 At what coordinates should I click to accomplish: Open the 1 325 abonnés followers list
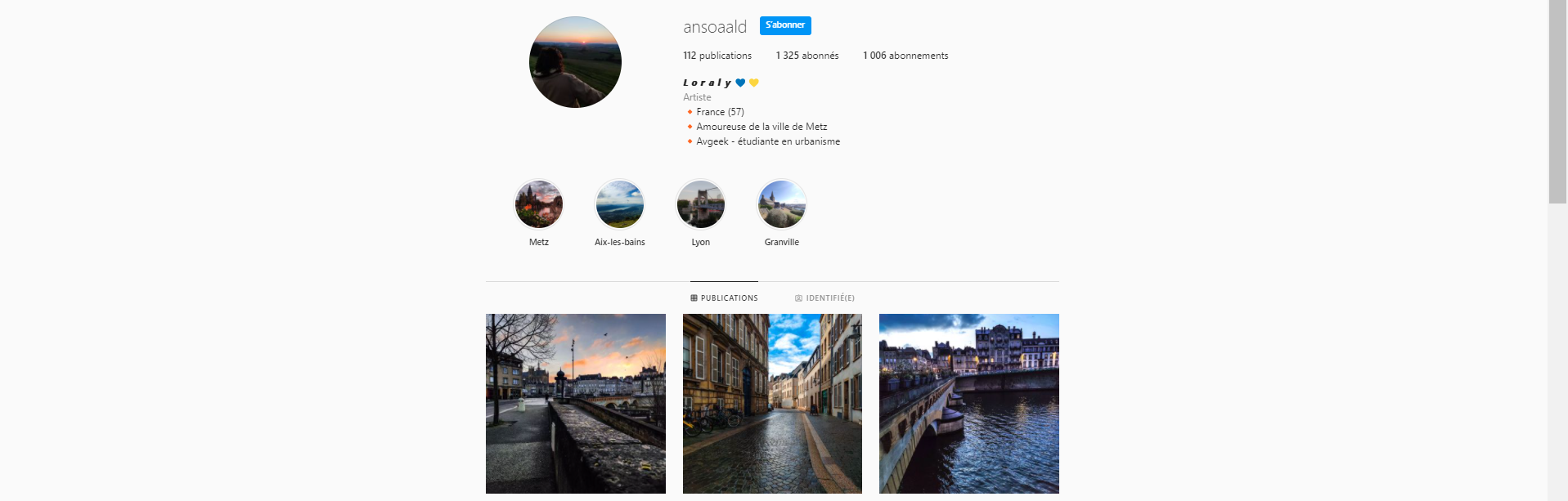(x=807, y=56)
